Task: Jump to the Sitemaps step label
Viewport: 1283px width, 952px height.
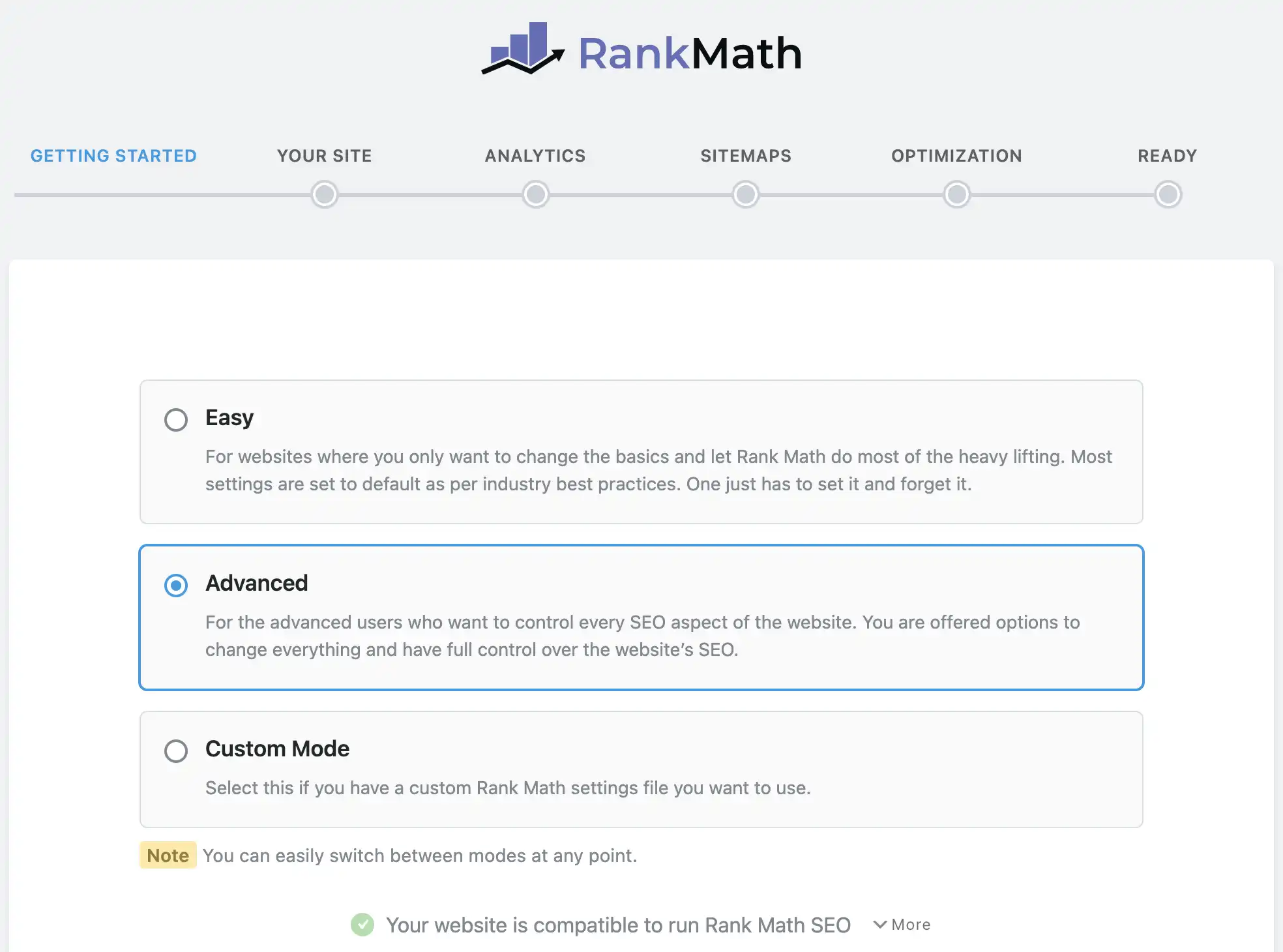Action: (746, 156)
